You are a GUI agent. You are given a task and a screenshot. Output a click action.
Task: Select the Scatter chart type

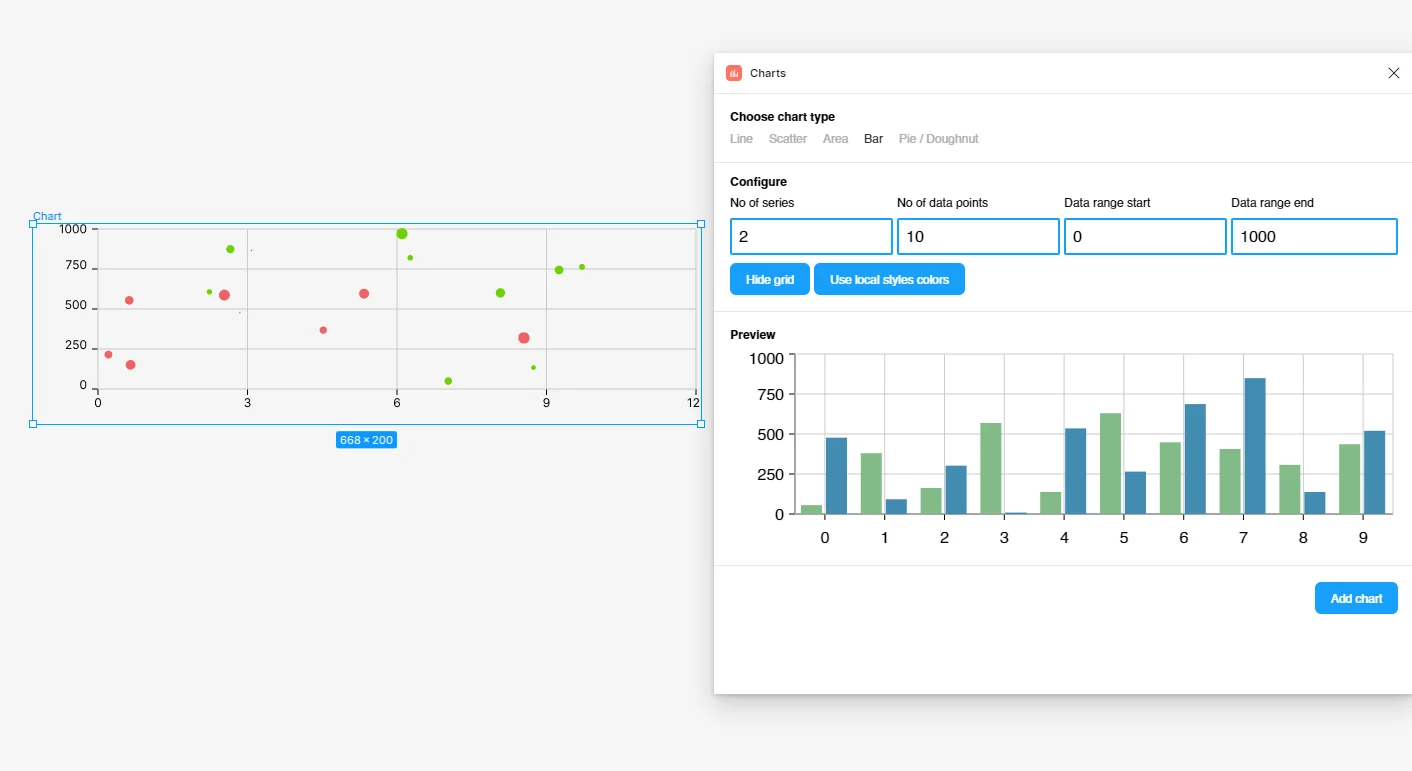tap(787, 139)
